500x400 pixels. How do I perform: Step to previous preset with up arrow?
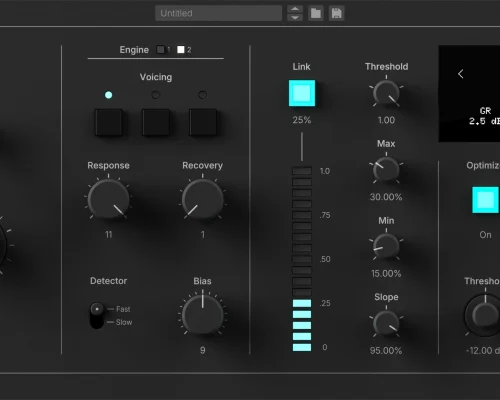pos(295,9)
